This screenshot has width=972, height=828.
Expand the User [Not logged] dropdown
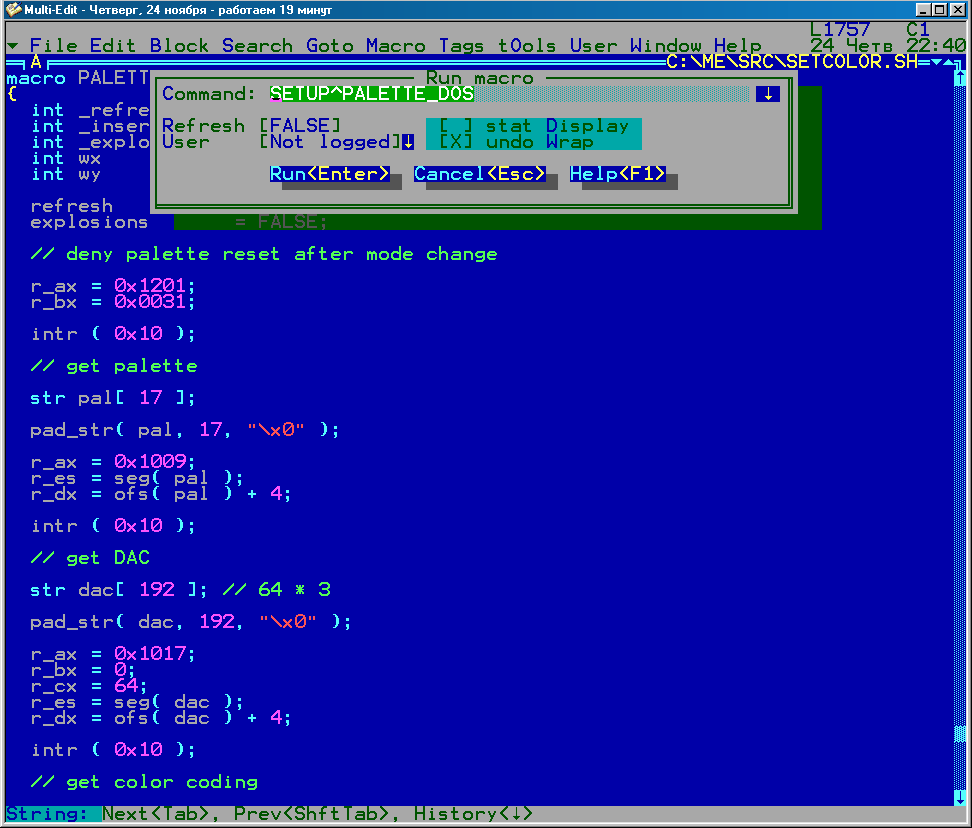click(408, 142)
